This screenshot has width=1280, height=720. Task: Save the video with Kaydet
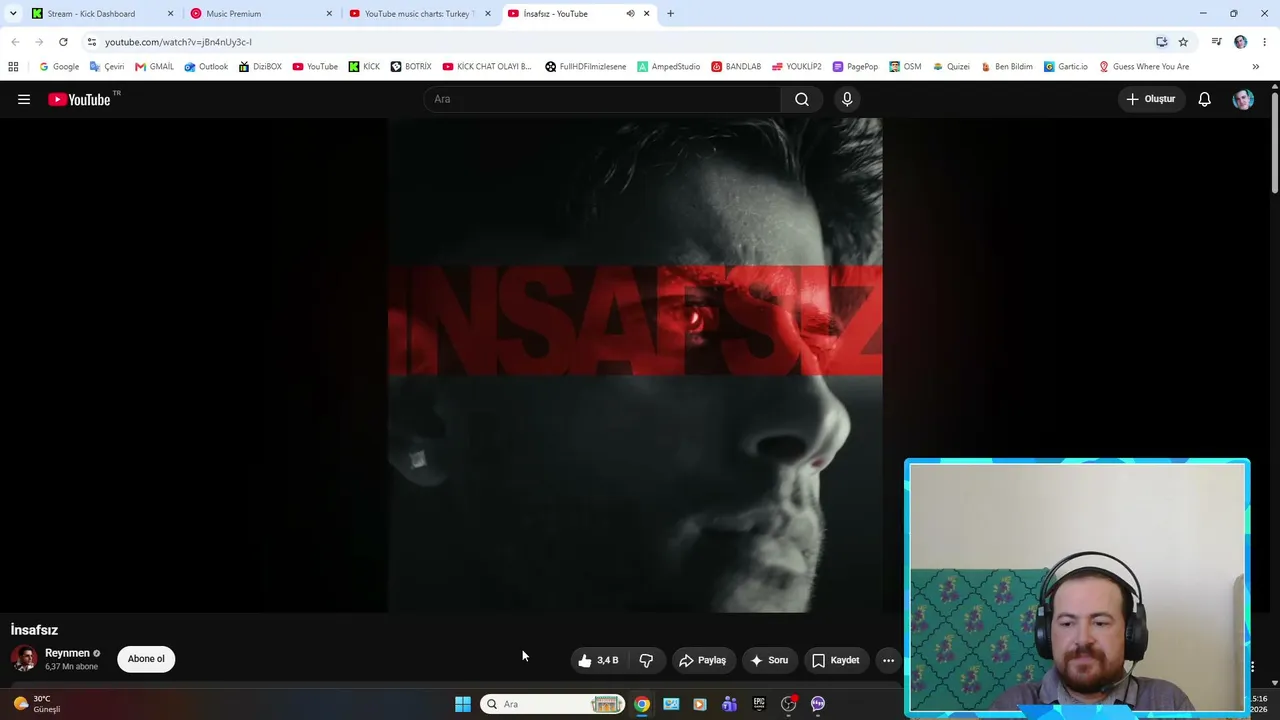[835, 660]
